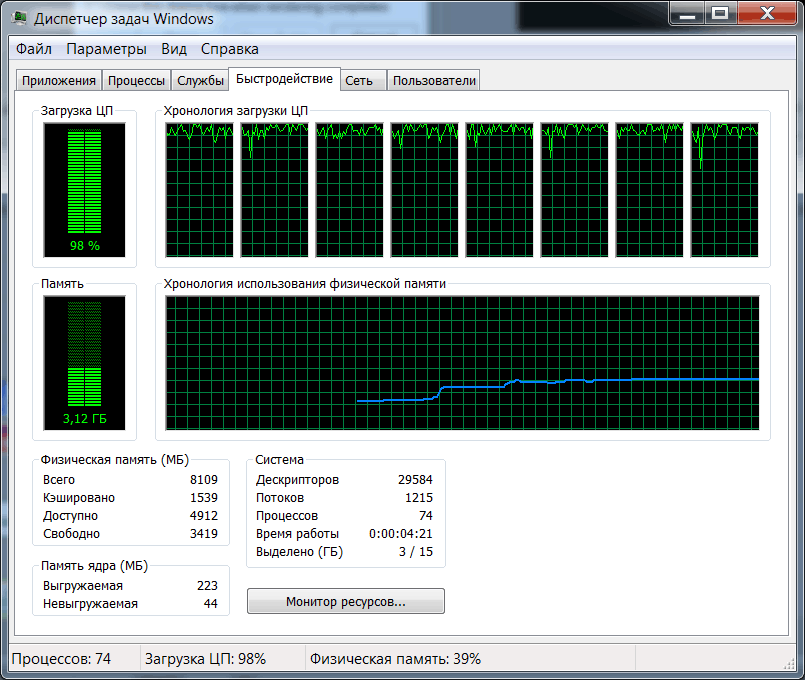Click status bar text Физическая память: 39%

point(395,659)
